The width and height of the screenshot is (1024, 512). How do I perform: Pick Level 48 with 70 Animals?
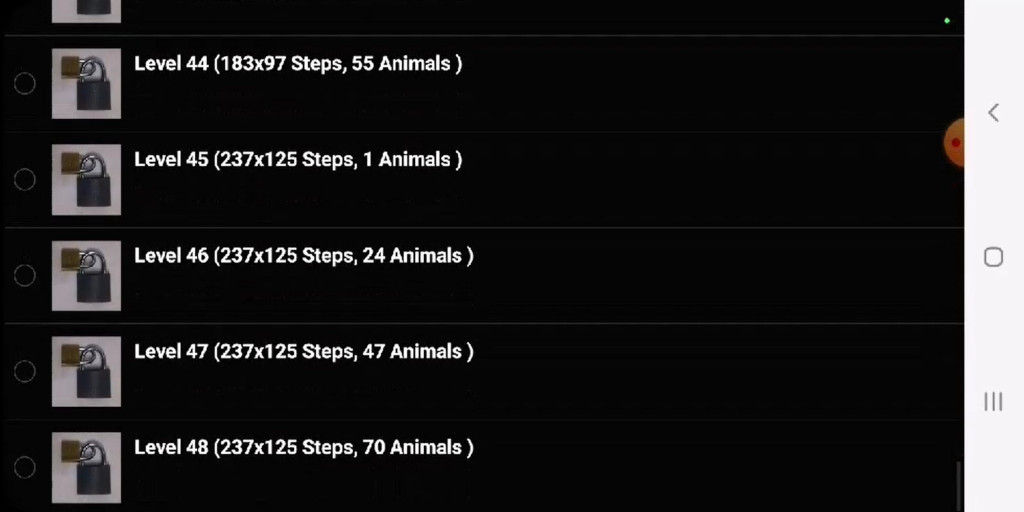pos(303,448)
